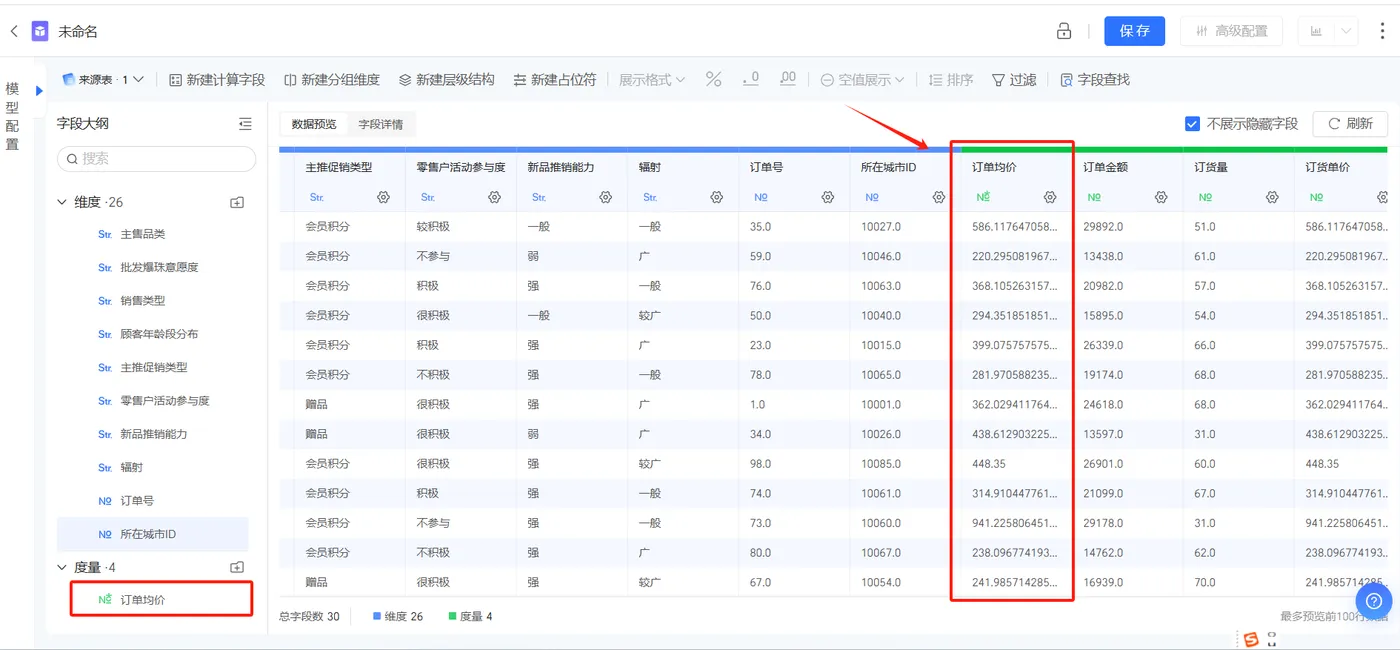Open settings gear of 零售户活动参与度 column
This screenshot has height=650, width=1400.
point(494,198)
